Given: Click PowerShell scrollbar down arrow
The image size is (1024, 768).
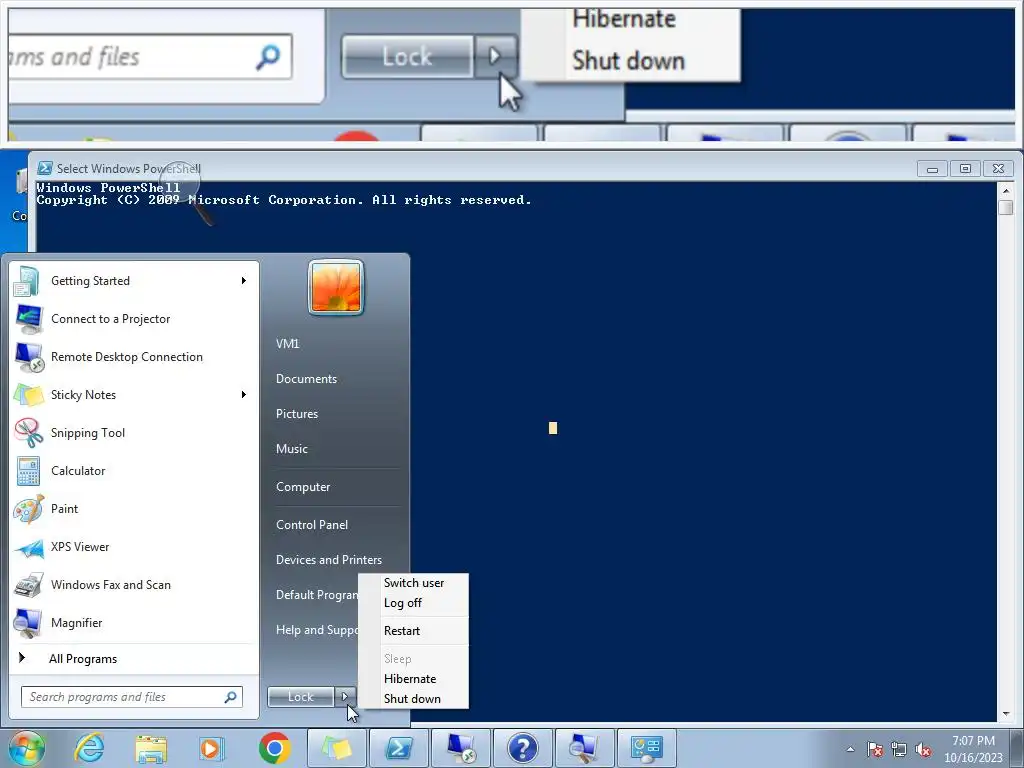Looking at the screenshot, I should (1006, 714).
